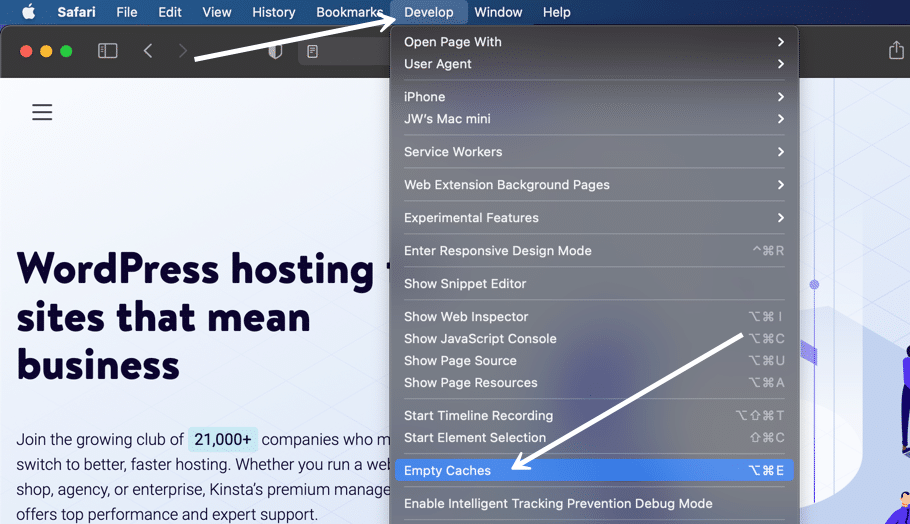Open the File menu
This screenshot has height=524, width=910.
127,12
